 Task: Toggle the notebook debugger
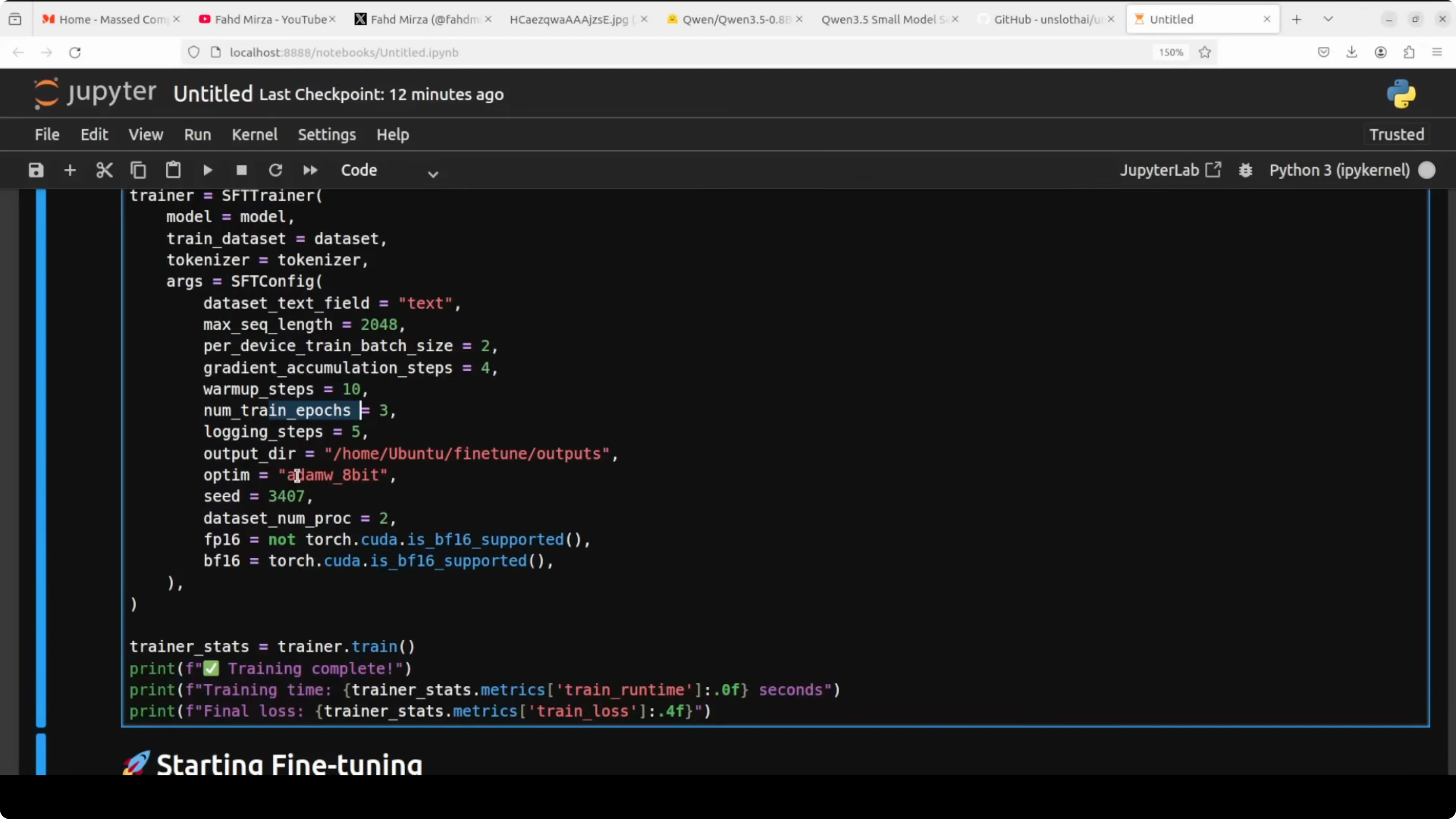(1246, 170)
